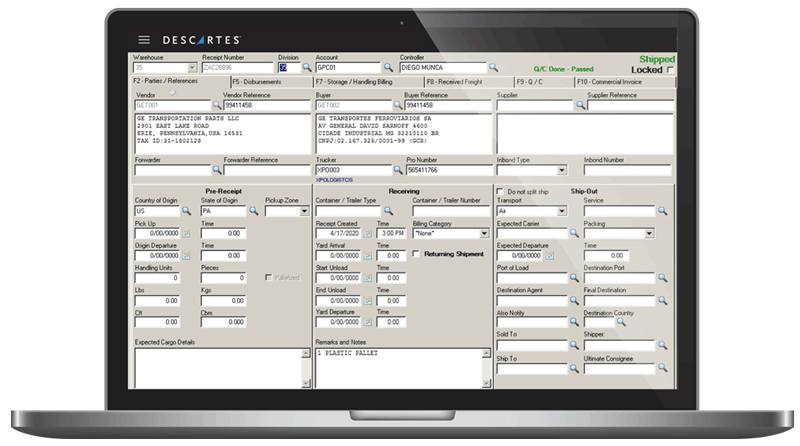800x446 pixels.
Task: Open the Receipt Created calendar picker
Action: (367, 233)
